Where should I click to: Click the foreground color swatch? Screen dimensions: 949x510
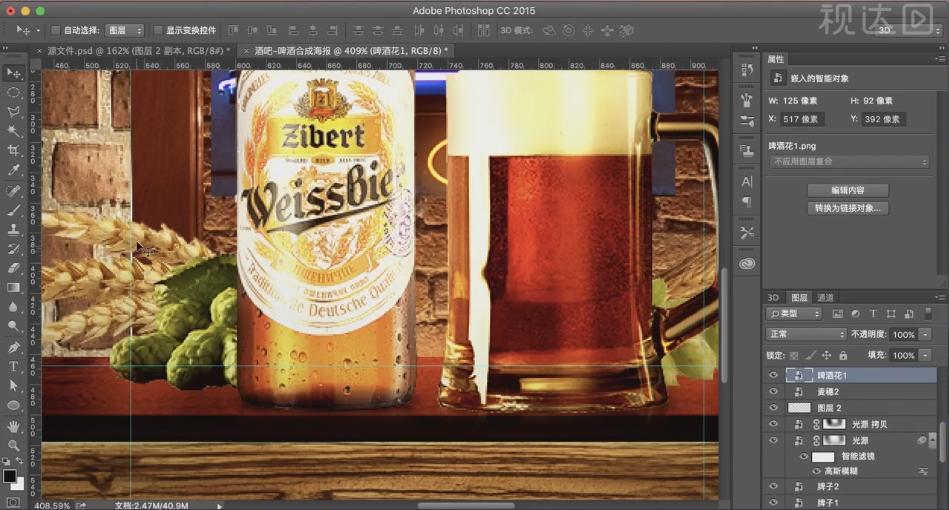pos(9,475)
